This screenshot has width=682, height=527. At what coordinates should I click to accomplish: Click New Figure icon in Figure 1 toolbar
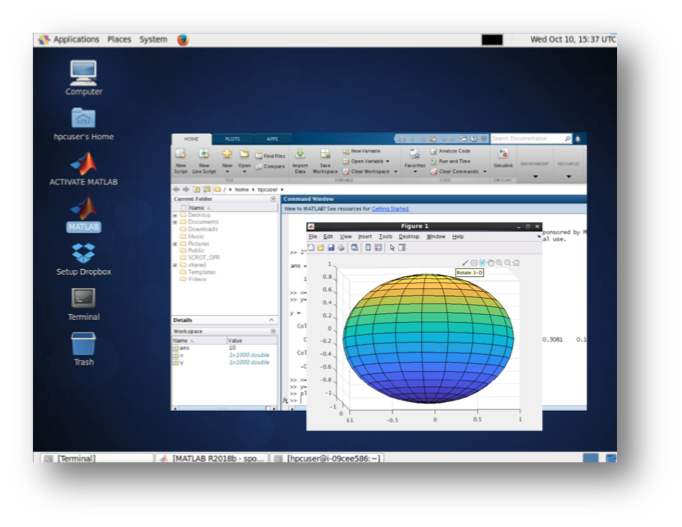coord(311,247)
